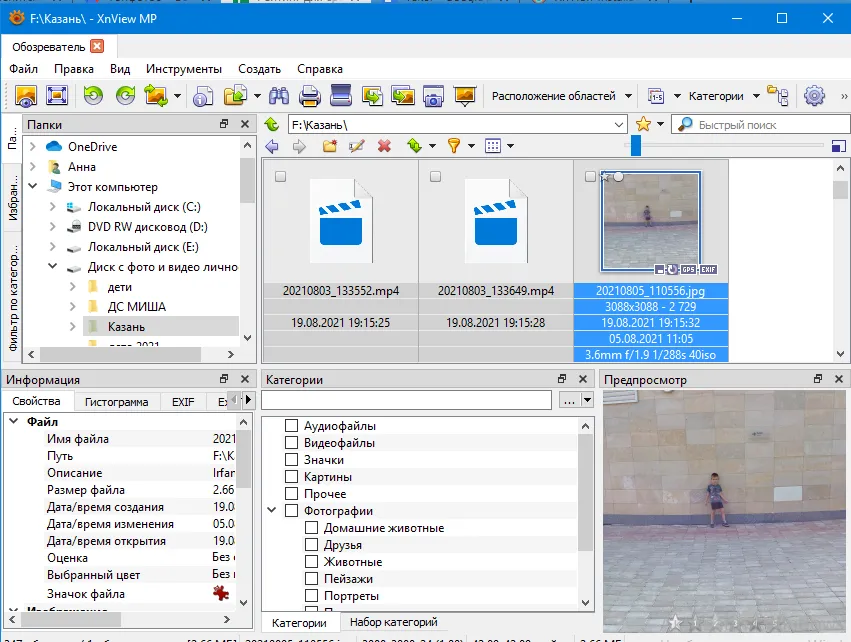Viewport: 851px width, 642px height.
Task: Click the ... button in Категории panel
Action: (569, 401)
